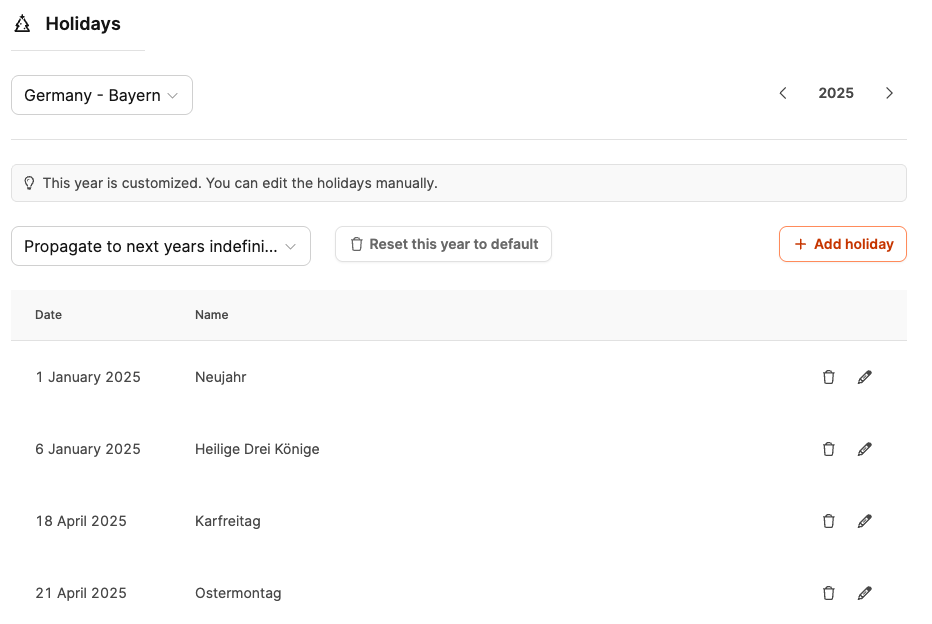Viewport: 932px width, 624px height.
Task: Delete Heilige Drei Könige holiday
Action: (x=828, y=449)
